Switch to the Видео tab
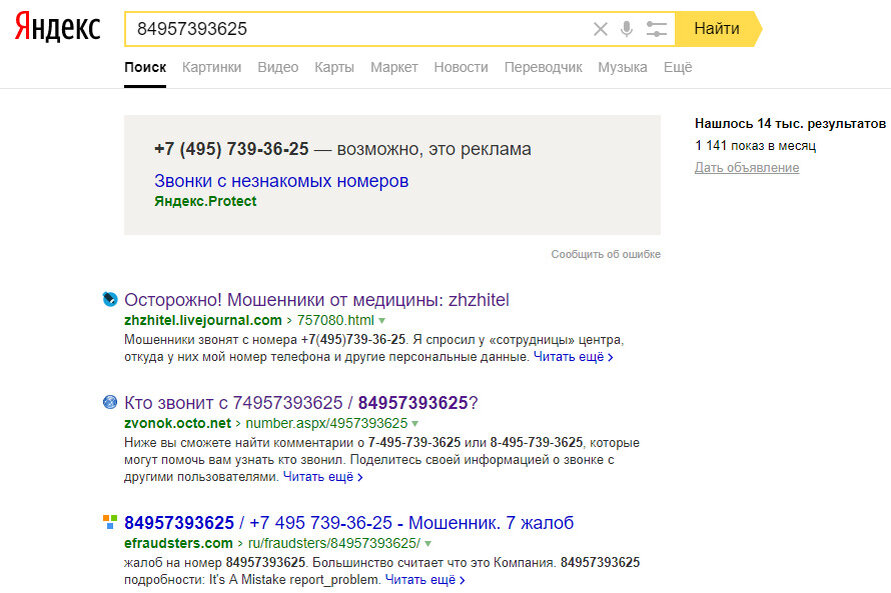This screenshot has width=891, height=593. pos(278,67)
